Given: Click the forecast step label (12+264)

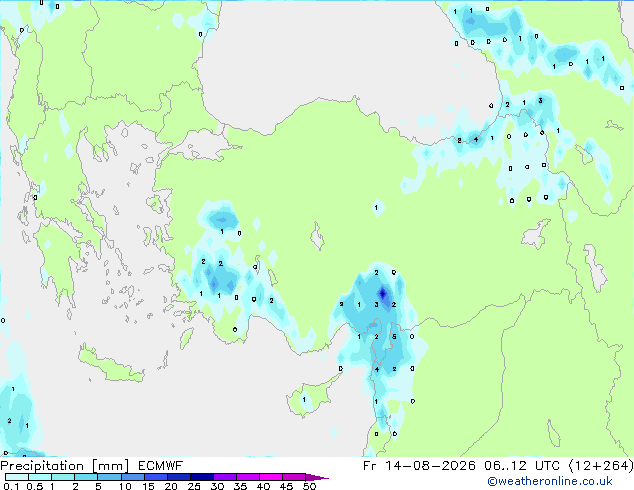Looking at the screenshot, I should point(601,466).
